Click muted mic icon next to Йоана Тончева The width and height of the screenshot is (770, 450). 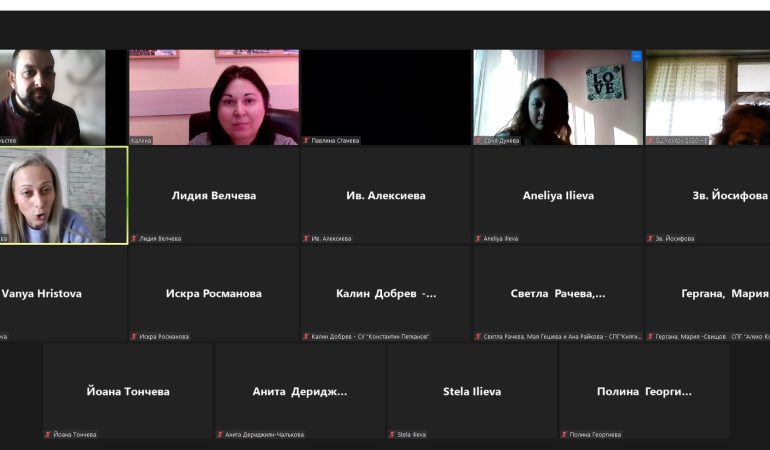click(x=48, y=435)
